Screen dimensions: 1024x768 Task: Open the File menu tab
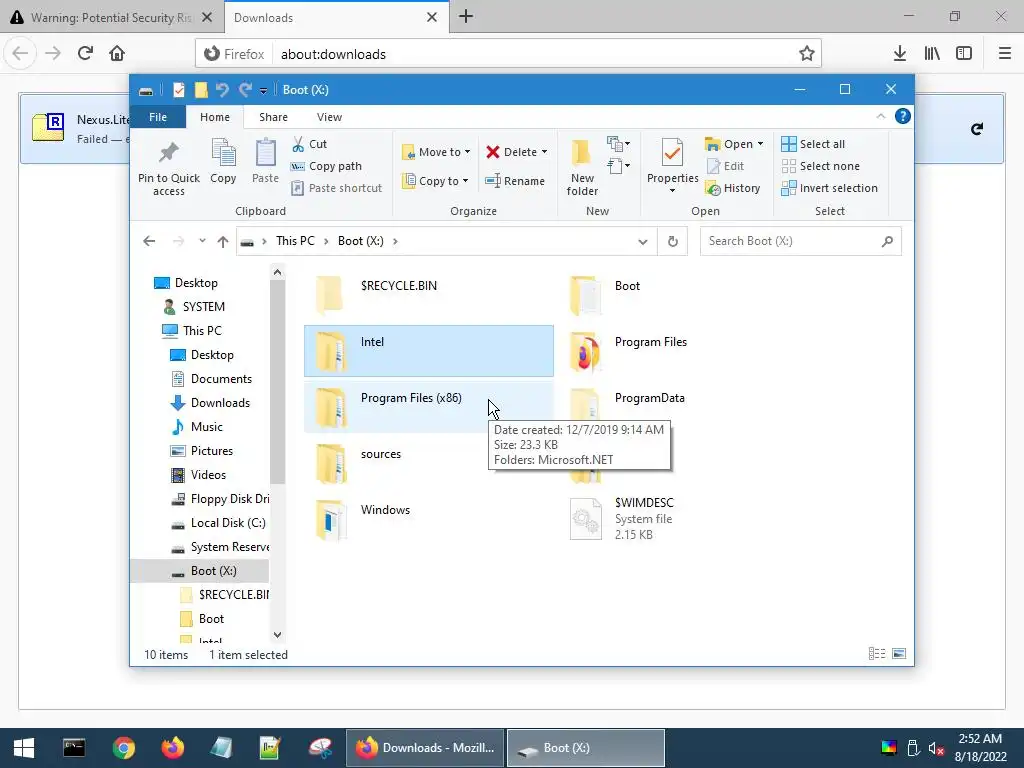pyautogui.click(x=158, y=117)
